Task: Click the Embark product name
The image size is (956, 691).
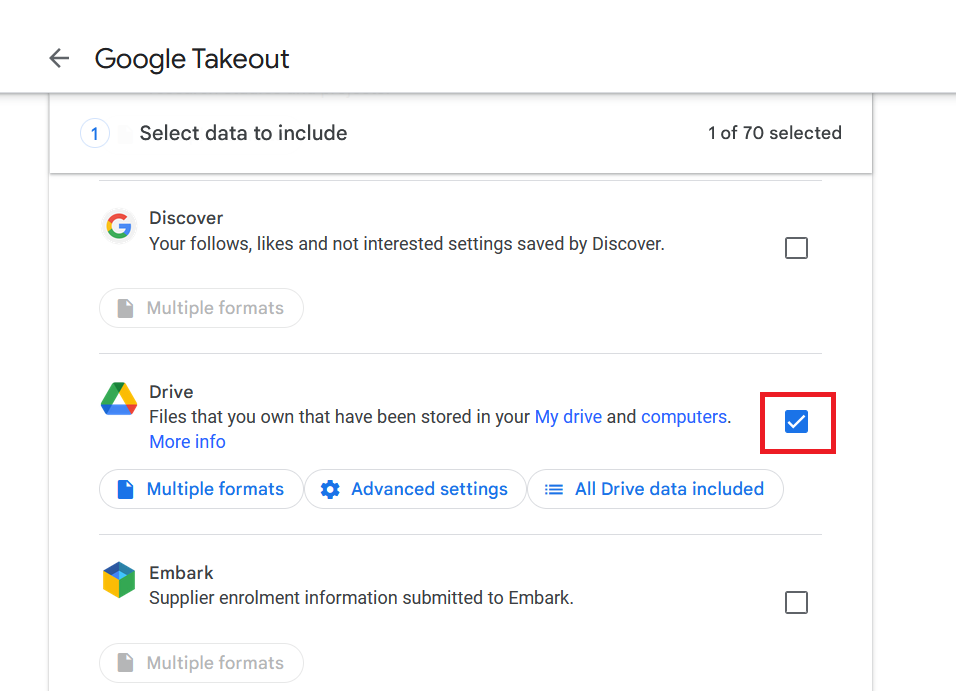Action: [181, 573]
